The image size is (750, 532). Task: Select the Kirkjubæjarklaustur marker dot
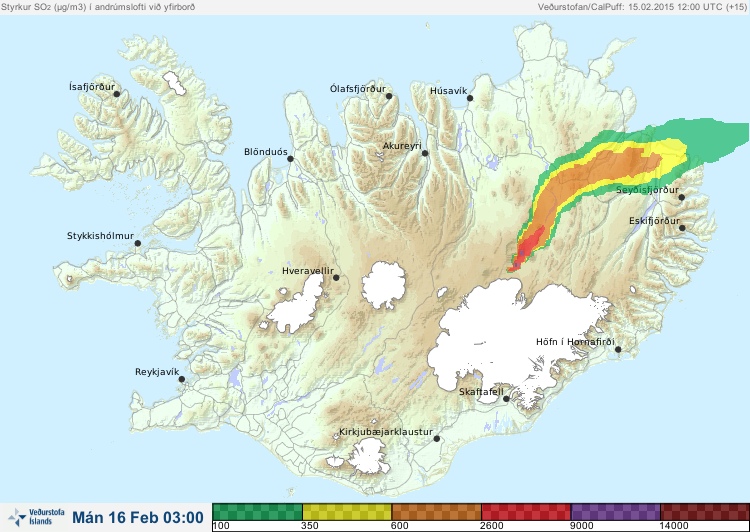[436, 439]
